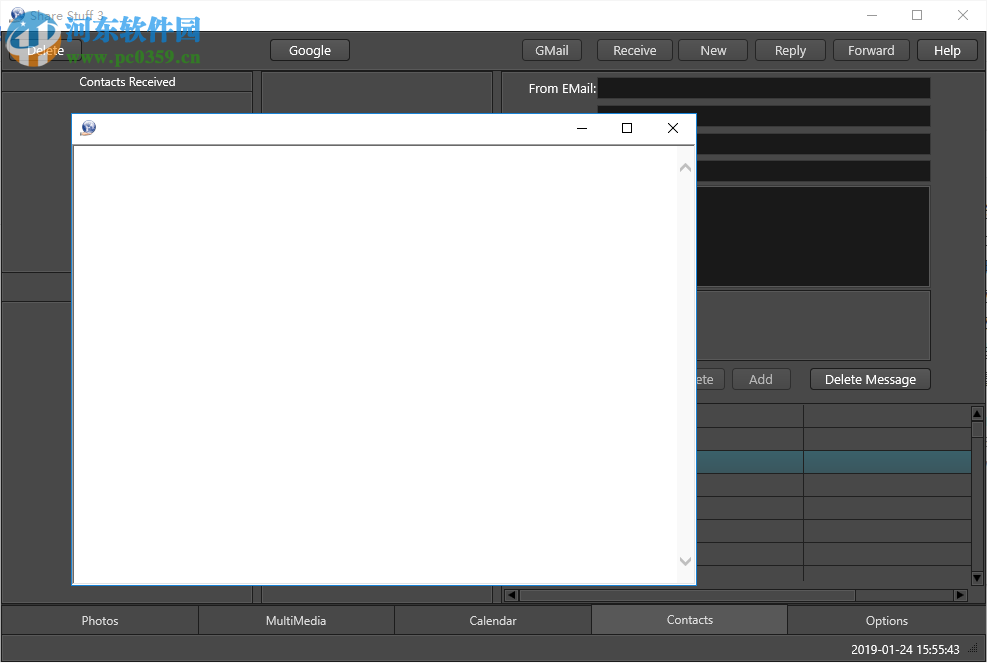
Task: Click the Add button
Action: pyautogui.click(x=760, y=380)
